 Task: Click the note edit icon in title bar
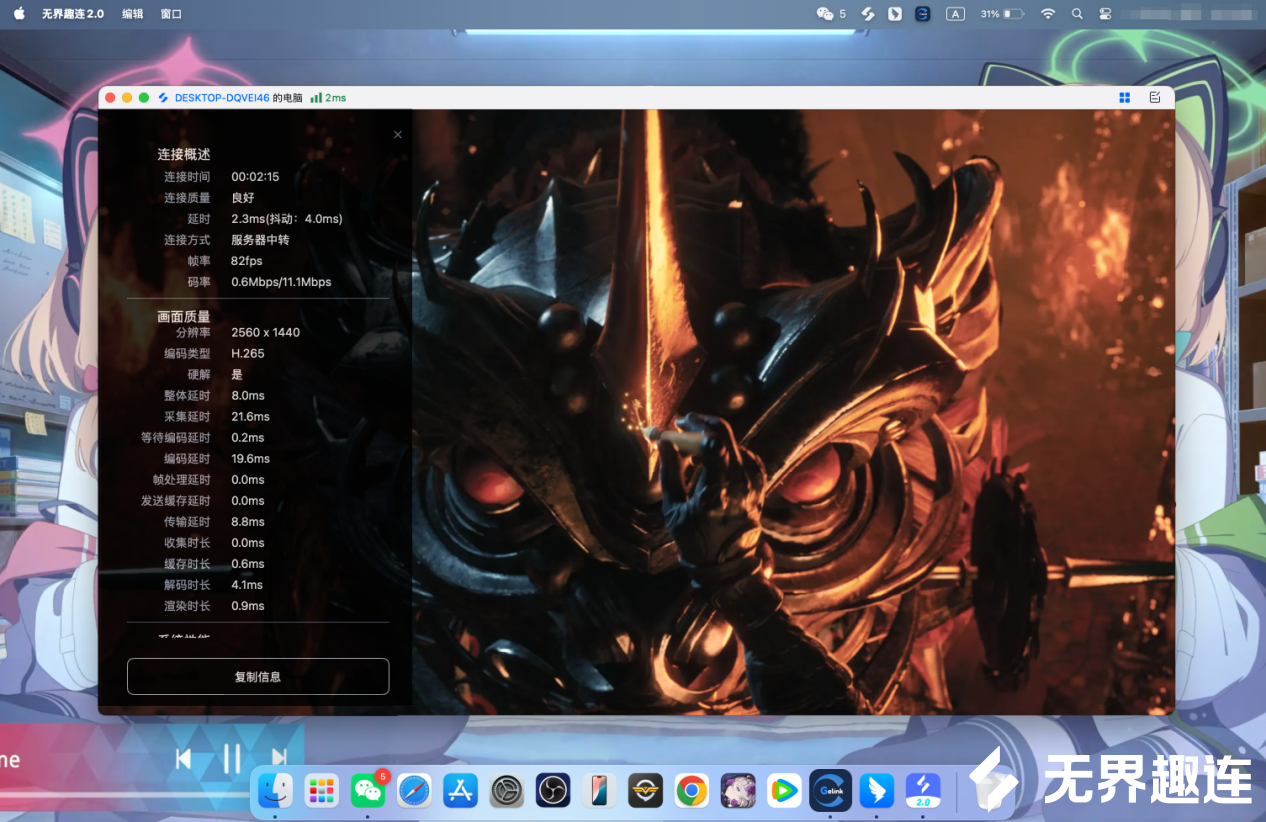point(1155,97)
